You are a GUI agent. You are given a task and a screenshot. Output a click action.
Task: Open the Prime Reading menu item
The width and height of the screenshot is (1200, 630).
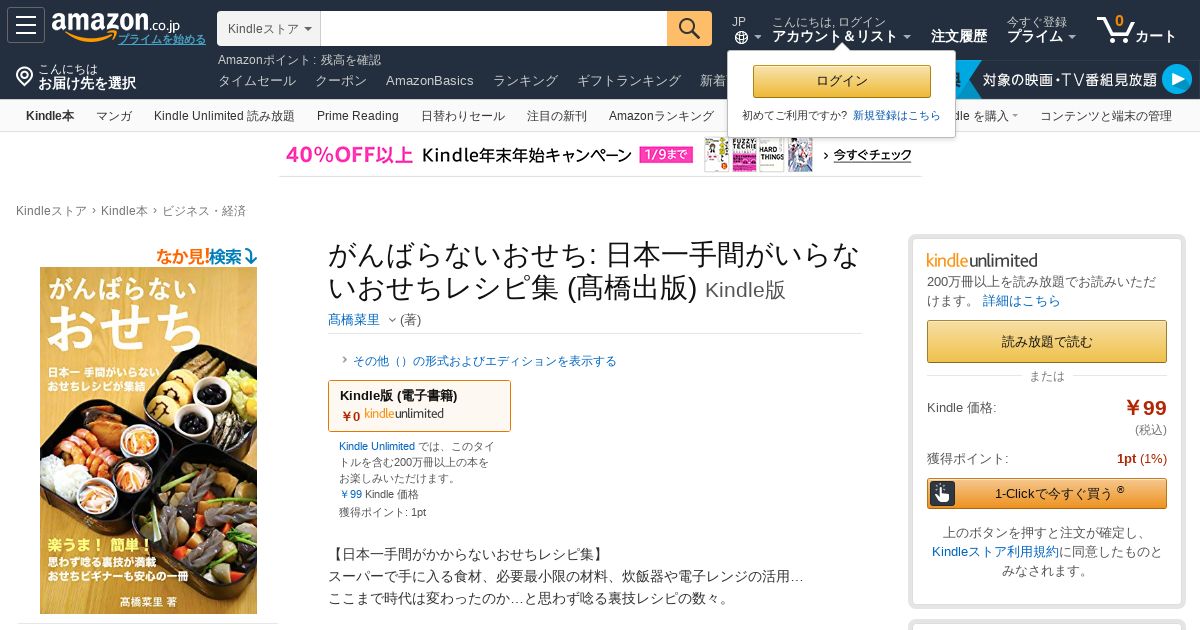click(358, 116)
